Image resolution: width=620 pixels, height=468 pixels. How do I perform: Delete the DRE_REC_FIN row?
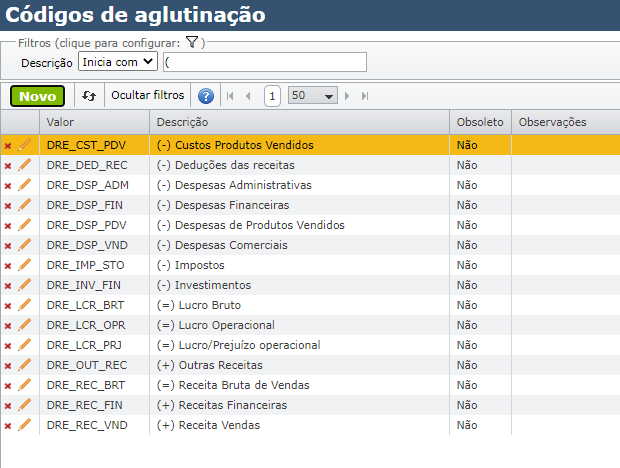tap(8, 406)
